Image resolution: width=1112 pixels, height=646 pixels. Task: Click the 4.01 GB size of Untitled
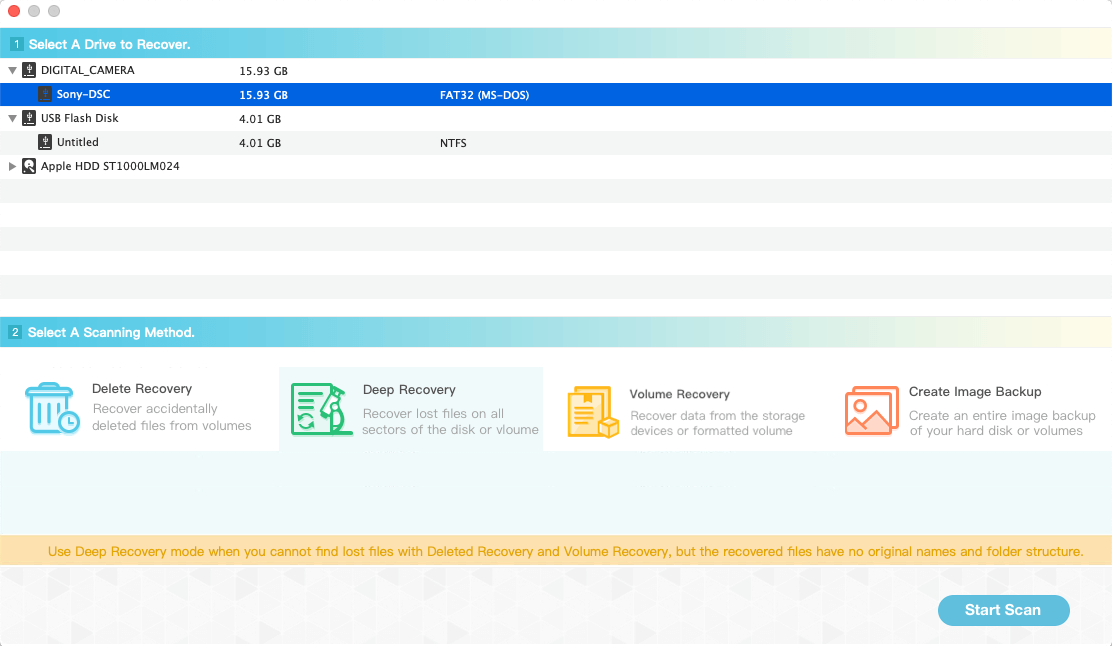click(260, 143)
